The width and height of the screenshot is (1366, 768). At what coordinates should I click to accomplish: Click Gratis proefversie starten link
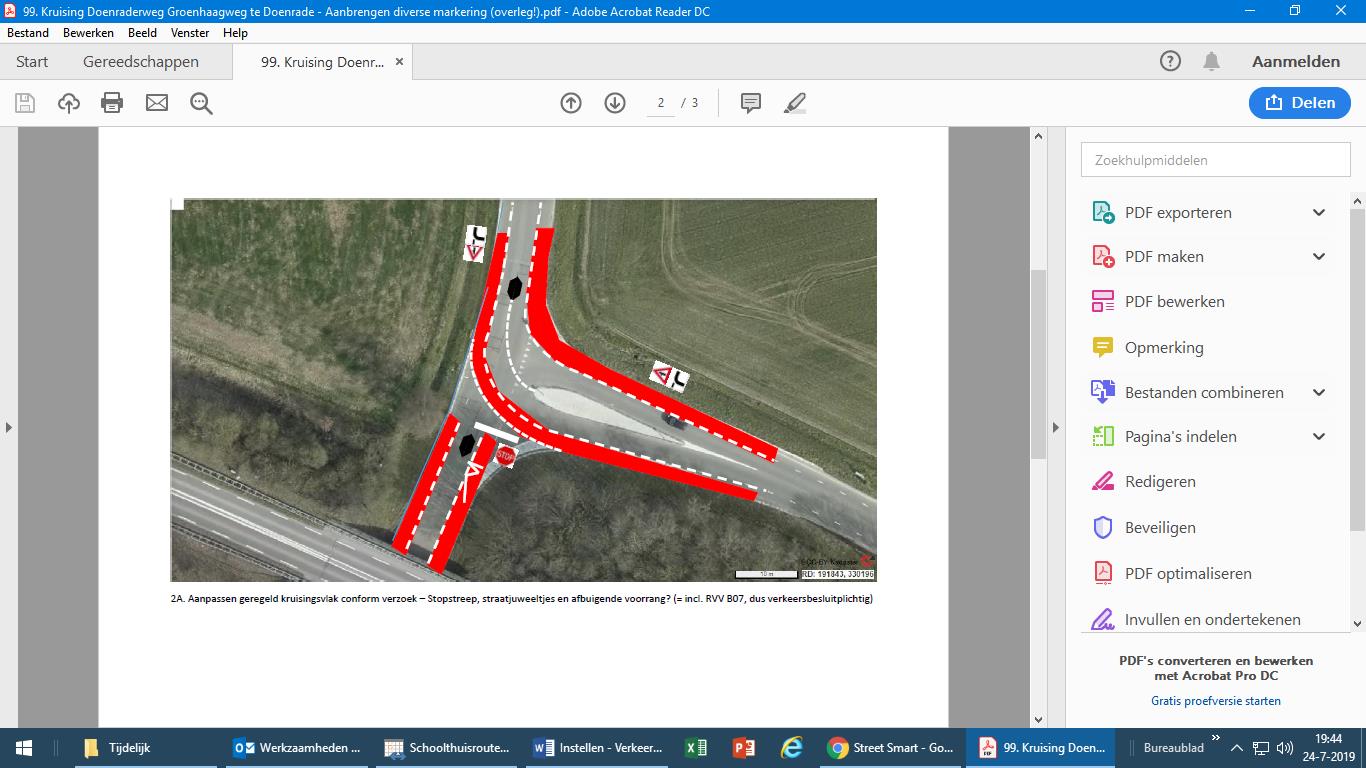coord(1215,701)
